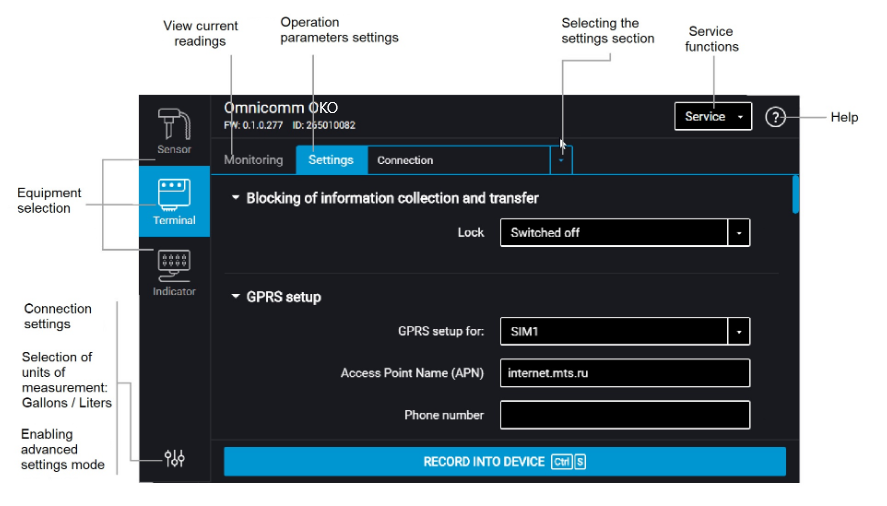Click the settings section dropdown arrow
887x506 pixels.
click(x=561, y=160)
